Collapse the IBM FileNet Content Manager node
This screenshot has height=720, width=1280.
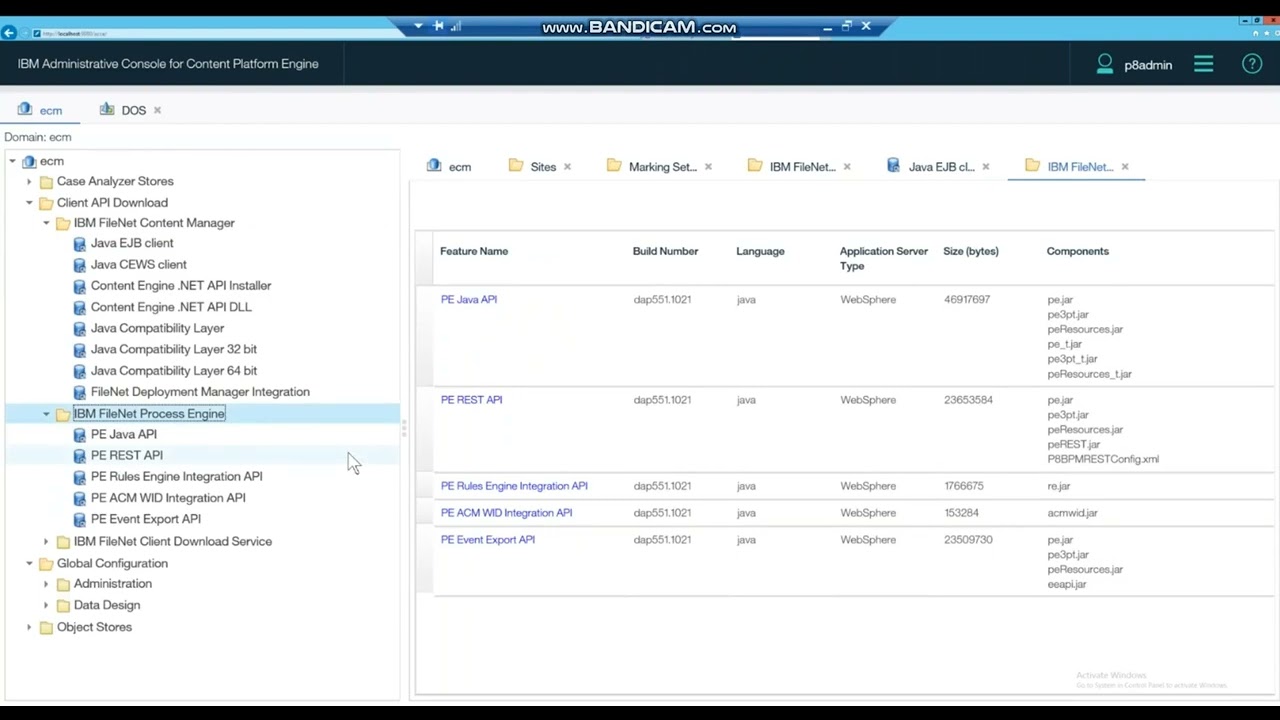coord(46,223)
